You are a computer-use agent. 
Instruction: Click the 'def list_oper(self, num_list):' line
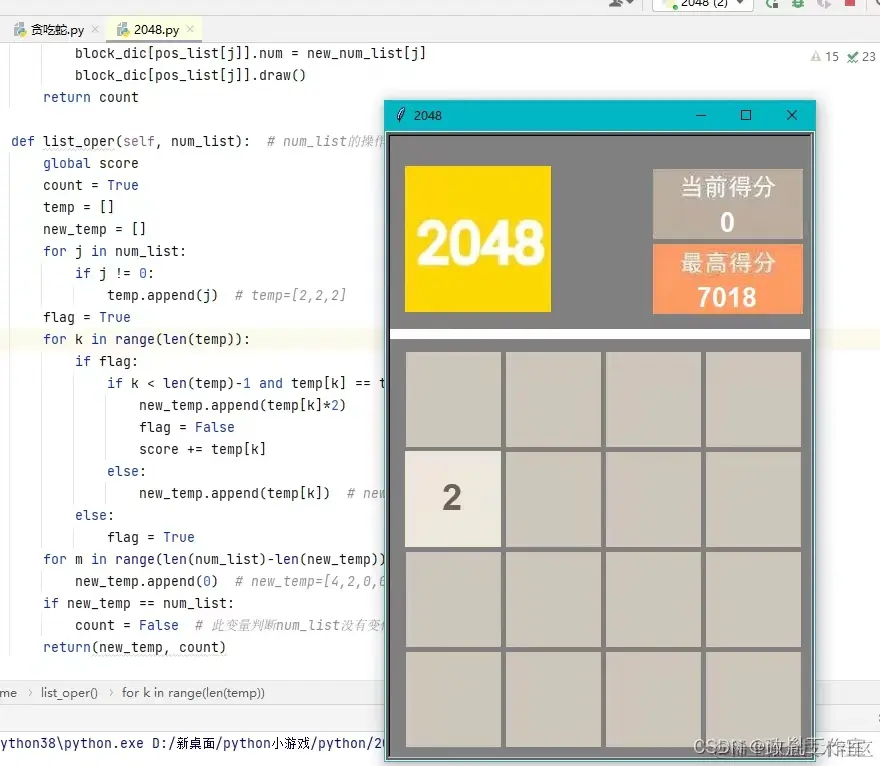tap(130, 141)
